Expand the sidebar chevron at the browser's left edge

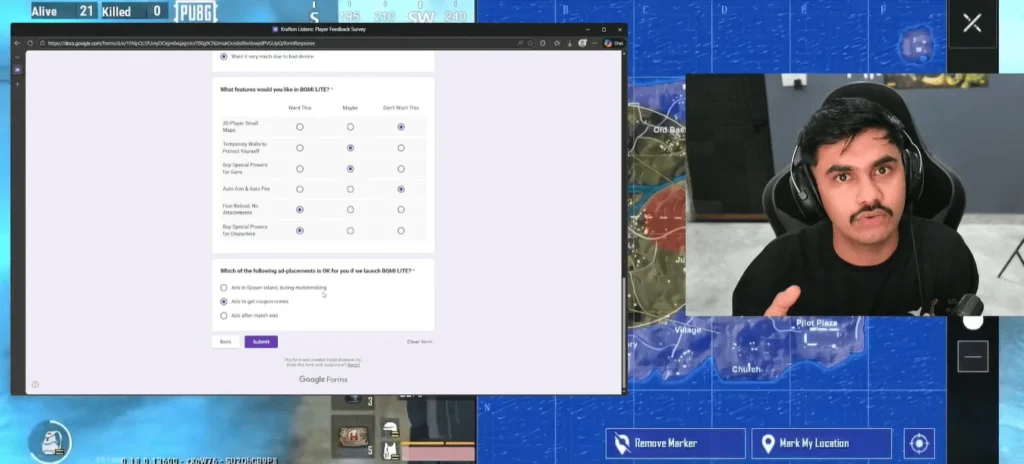17,57
